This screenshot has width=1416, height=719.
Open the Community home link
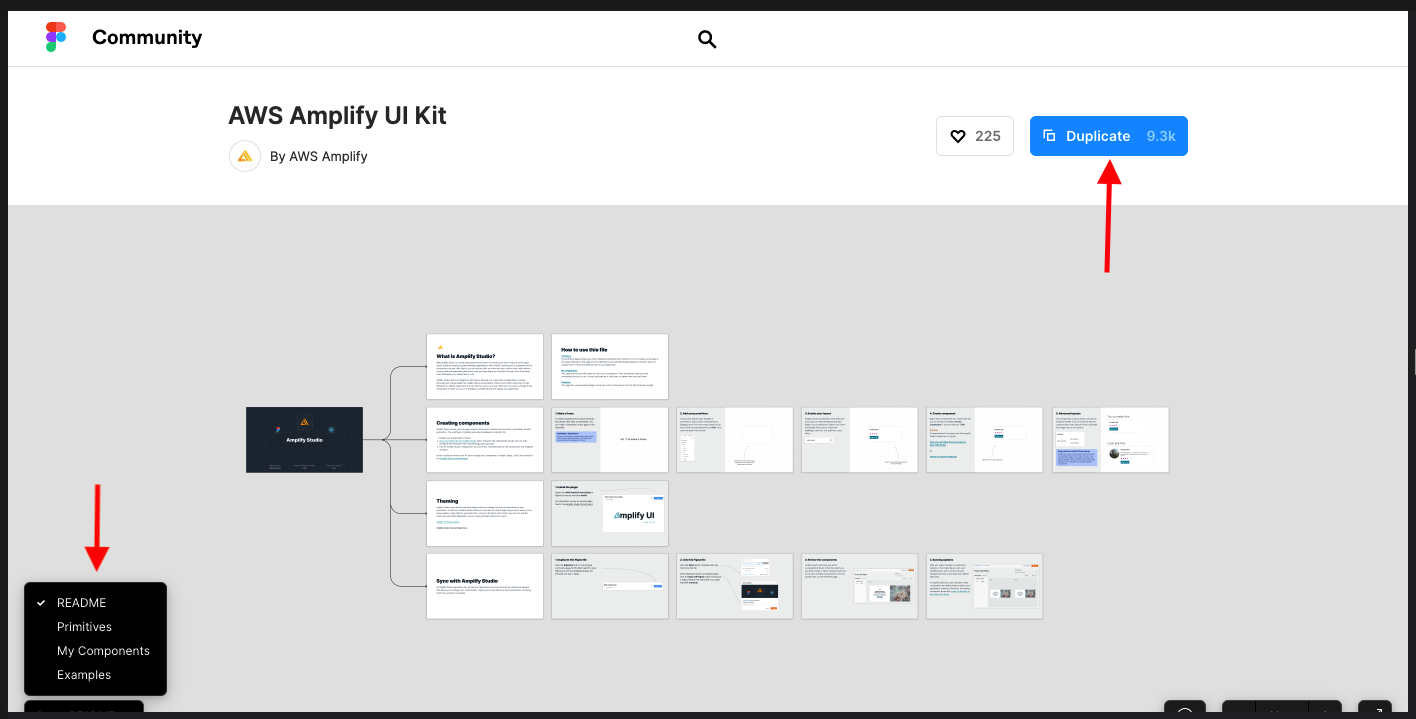pos(147,38)
